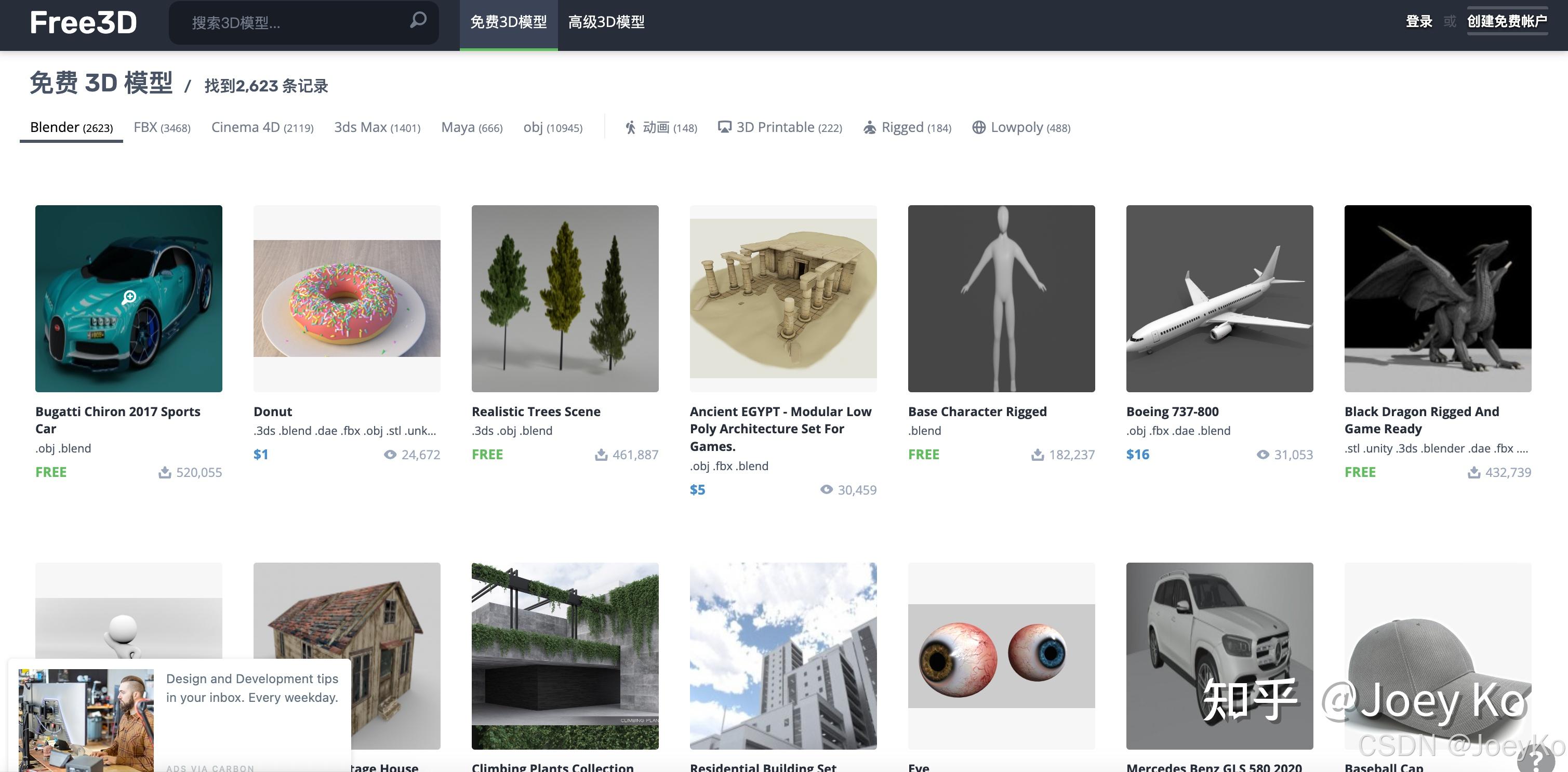This screenshot has width=1568, height=772.
Task: Click the download icon under Base Character Rigged
Action: (1037, 454)
